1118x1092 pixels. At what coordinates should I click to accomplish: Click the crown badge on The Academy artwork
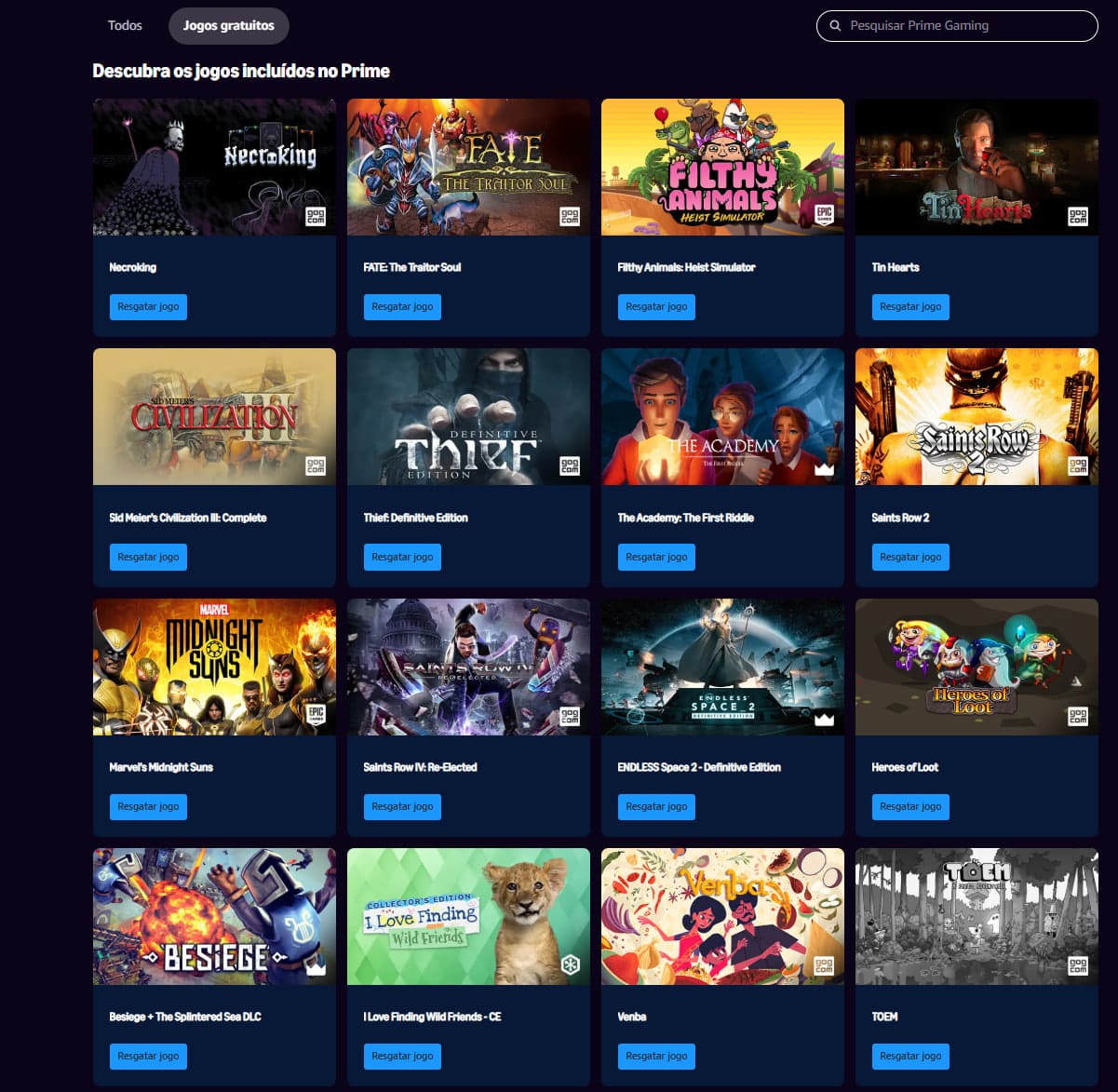824,467
